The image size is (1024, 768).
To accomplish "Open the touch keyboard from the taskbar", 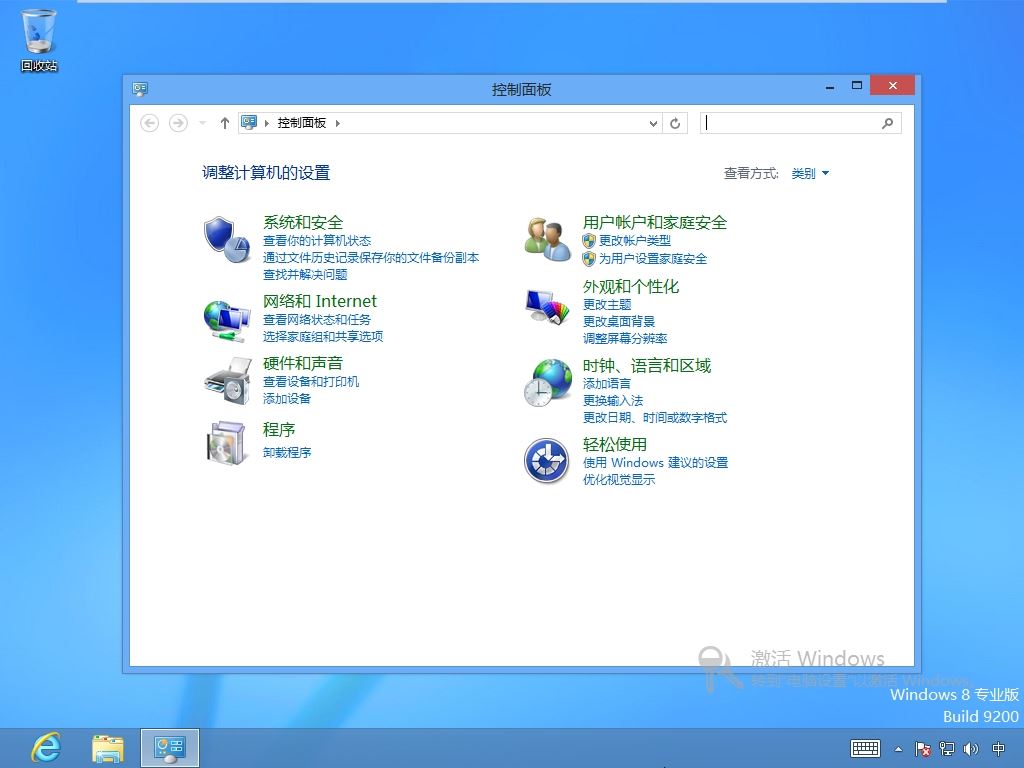I will (865, 748).
